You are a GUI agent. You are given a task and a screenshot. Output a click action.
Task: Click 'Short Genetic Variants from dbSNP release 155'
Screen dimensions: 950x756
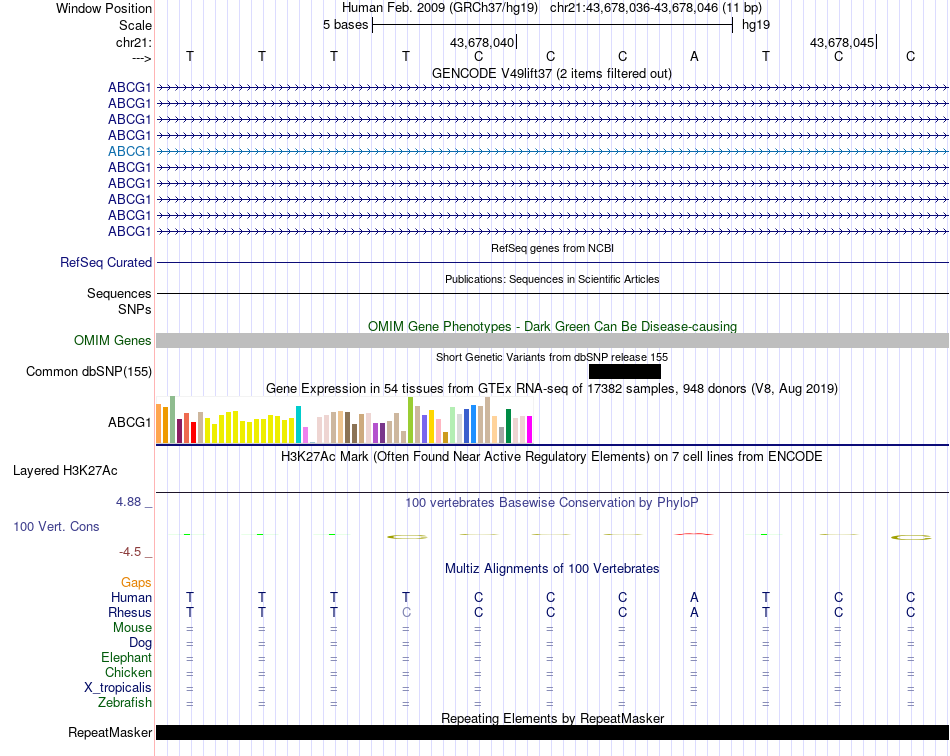click(552, 357)
